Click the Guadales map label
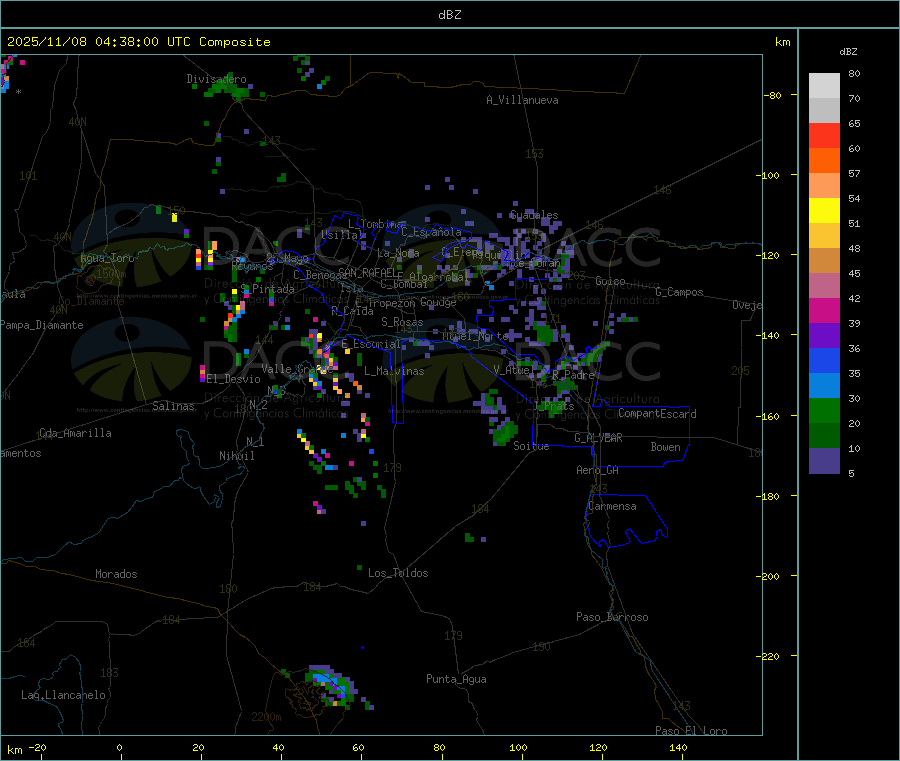 click(x=534, y=215)
